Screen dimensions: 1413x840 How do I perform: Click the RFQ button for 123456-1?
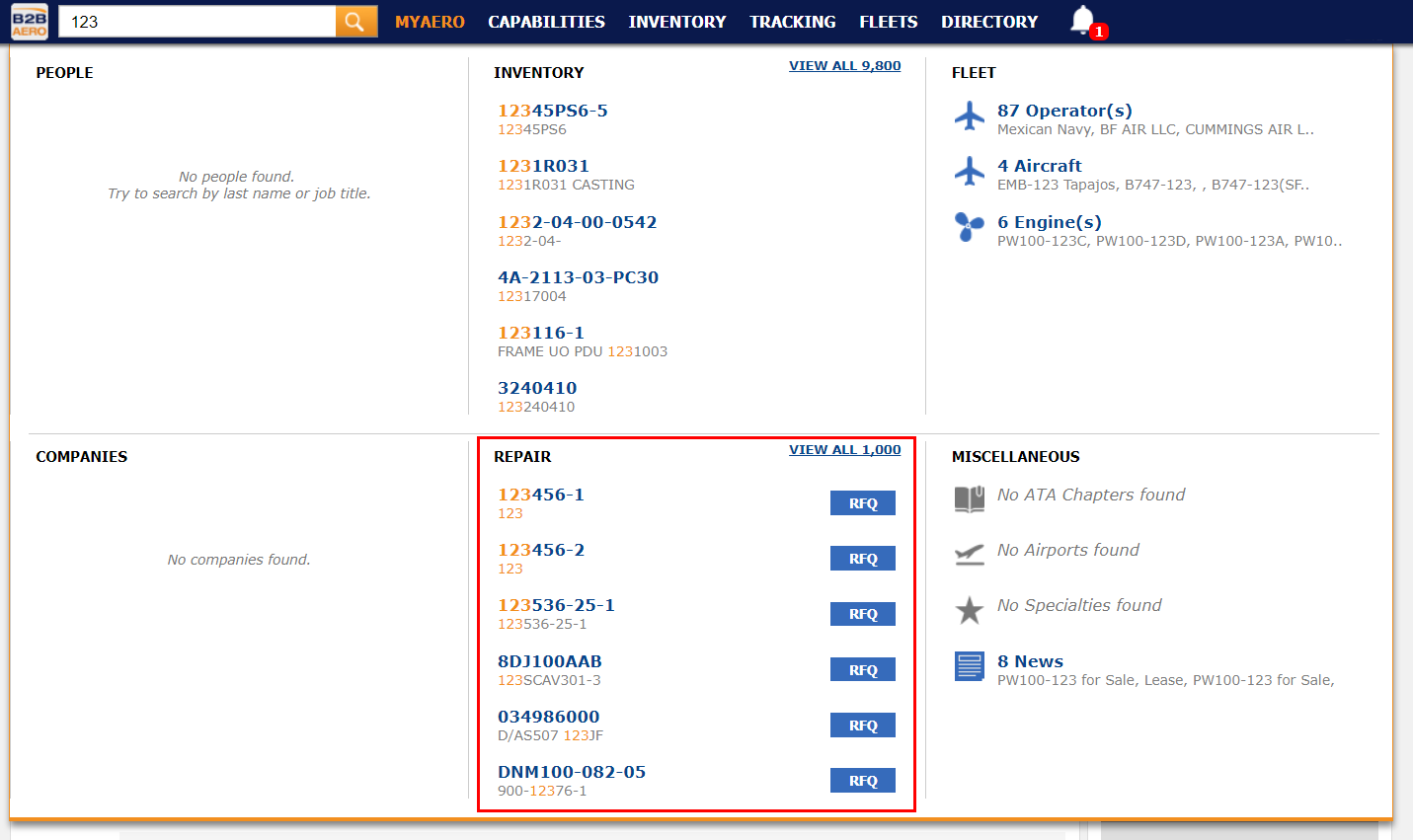click(863, 503)
